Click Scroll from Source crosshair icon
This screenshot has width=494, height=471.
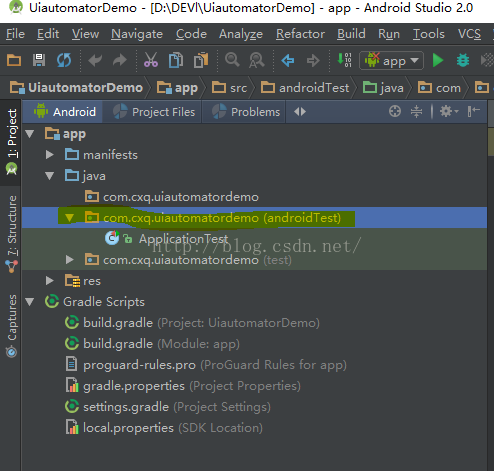[395, 111]
